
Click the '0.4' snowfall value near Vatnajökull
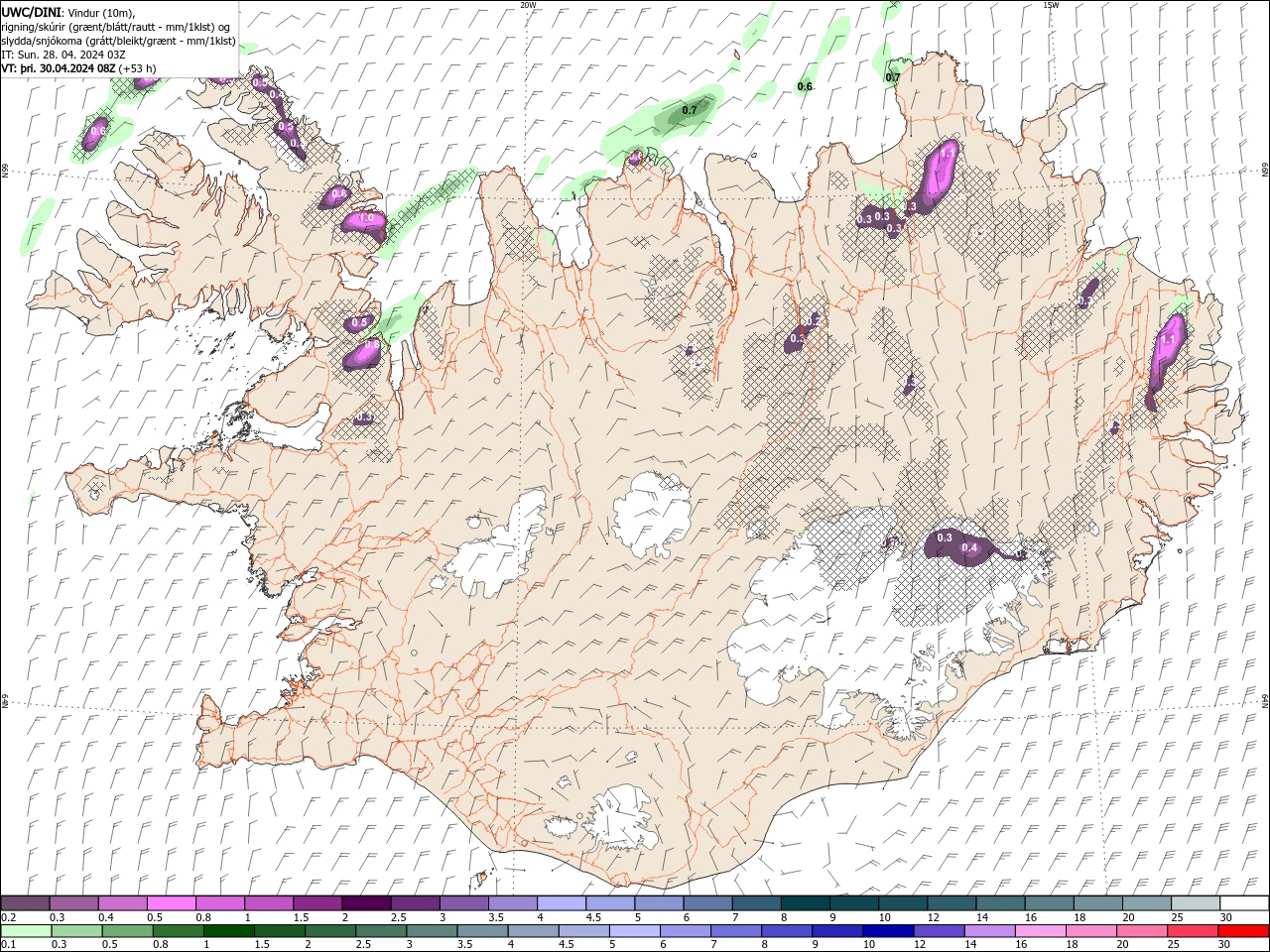click(970, 548)
